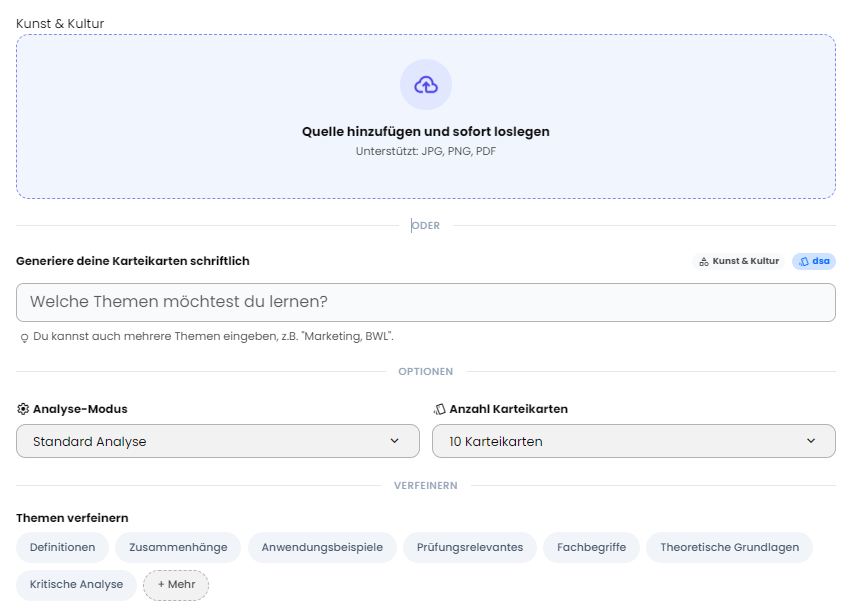Click the chevron in the Karteikarten dropdown
Image resolution: width=857 pixels, height=613 pixels.
pyautogui.click(x=811, y=441)
